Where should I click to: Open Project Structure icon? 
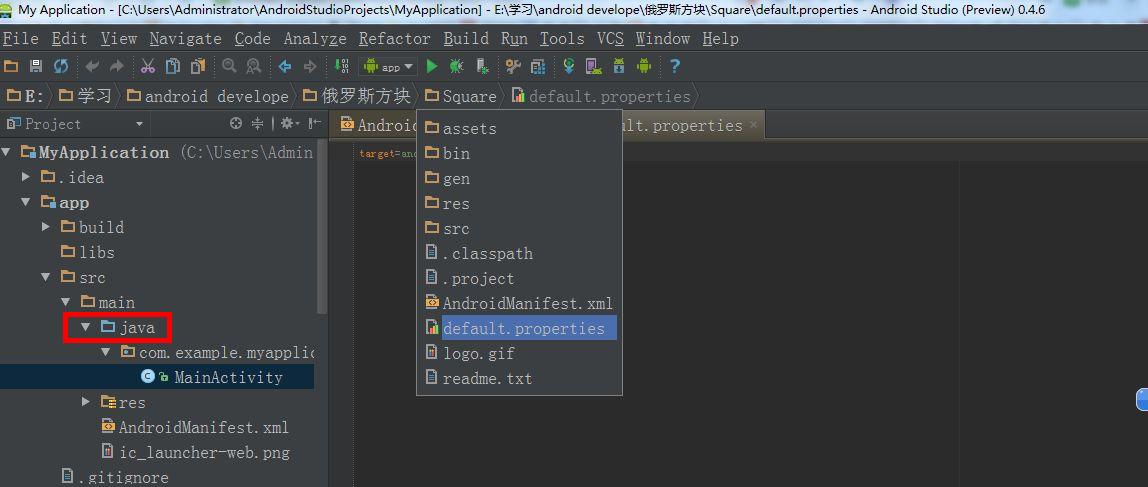(538, 67)
